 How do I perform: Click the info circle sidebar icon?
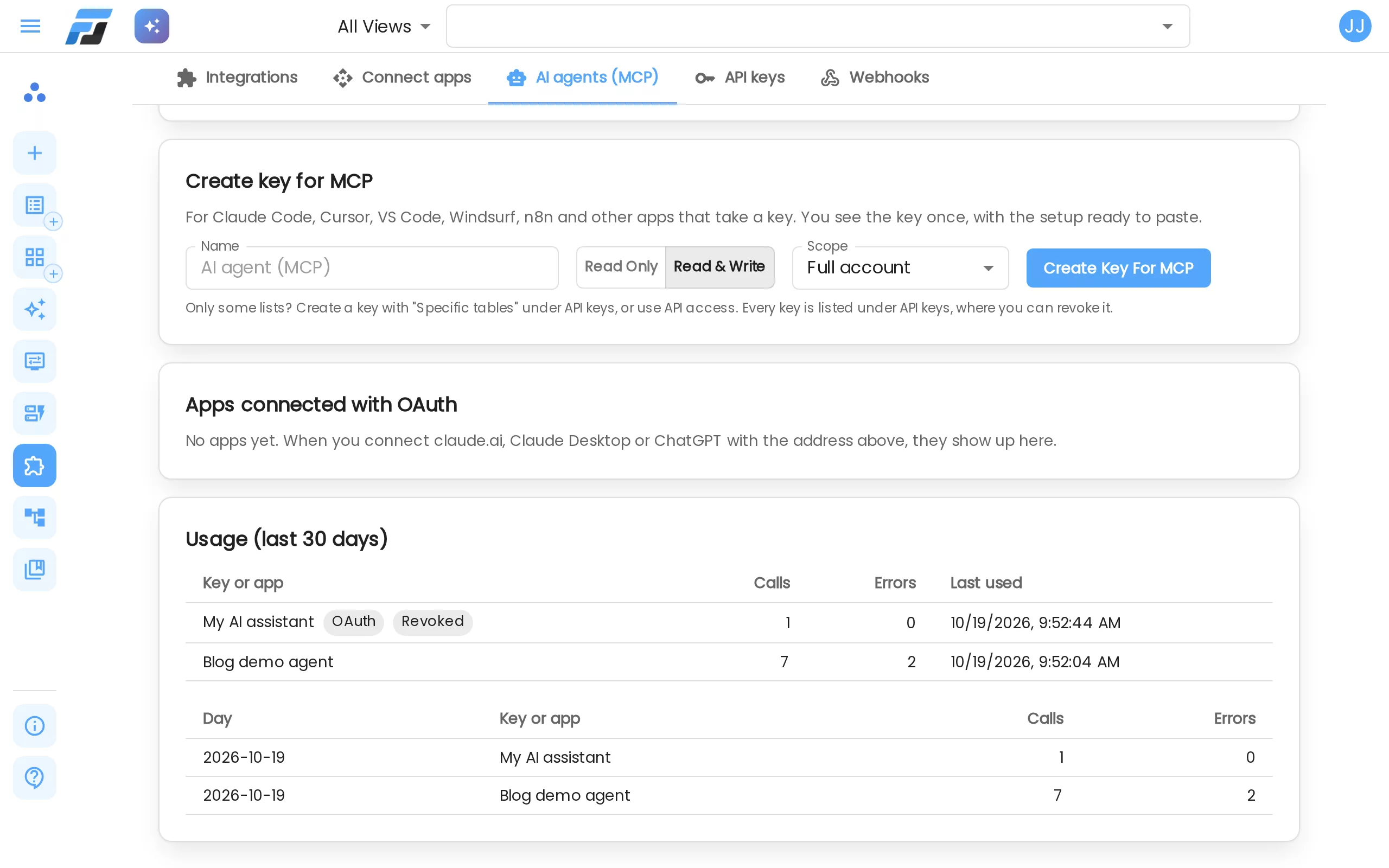tap(34, 726)
